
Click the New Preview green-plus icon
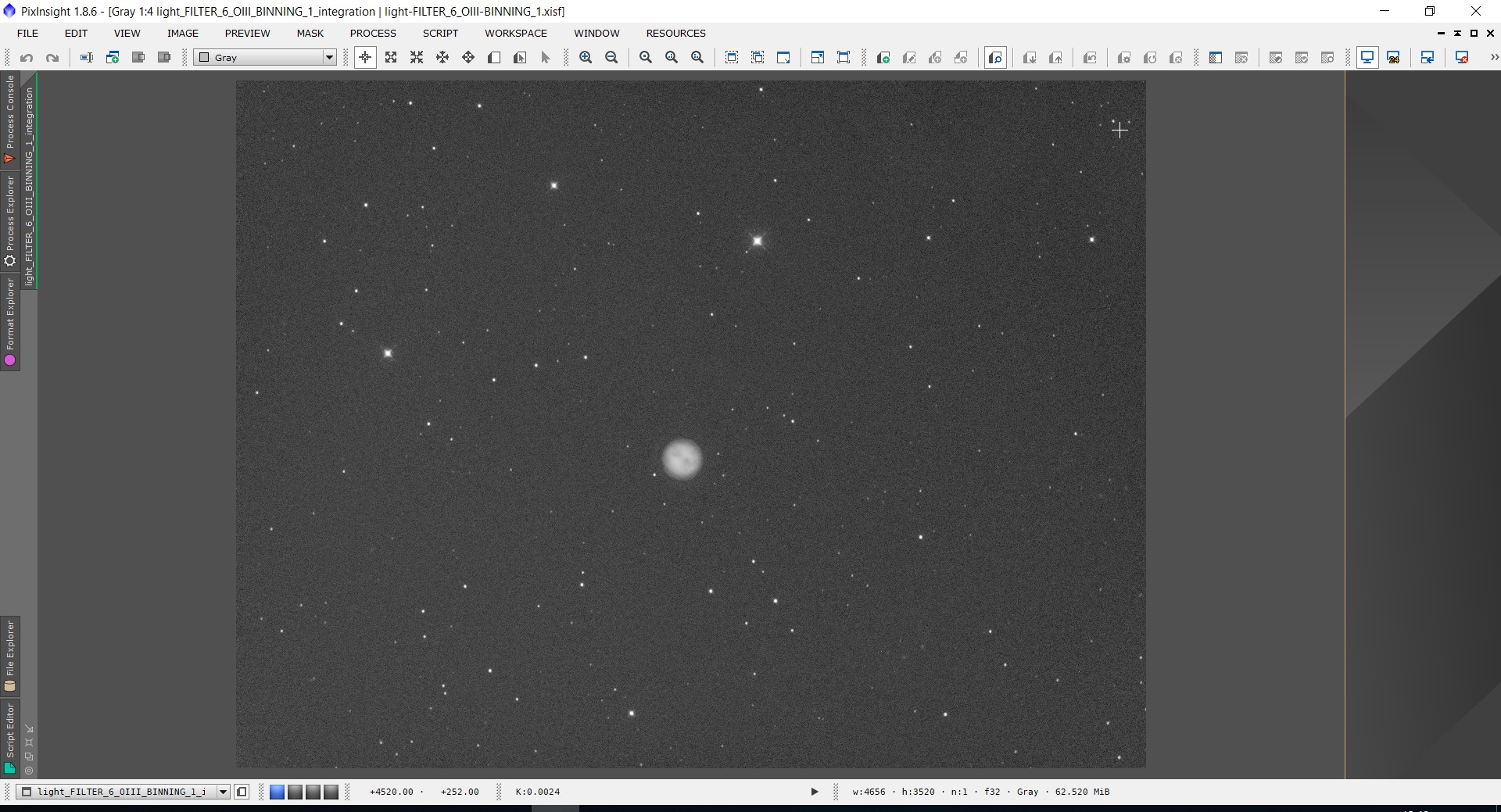tap(883, 58)
